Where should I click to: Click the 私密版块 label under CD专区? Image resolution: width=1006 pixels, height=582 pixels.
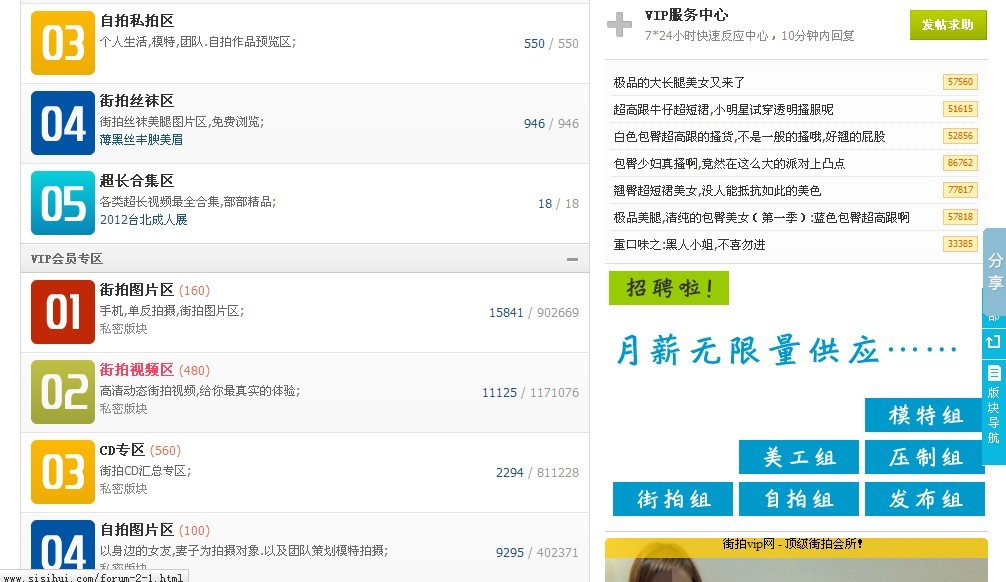pyautogui.click(x=123, y=489)
